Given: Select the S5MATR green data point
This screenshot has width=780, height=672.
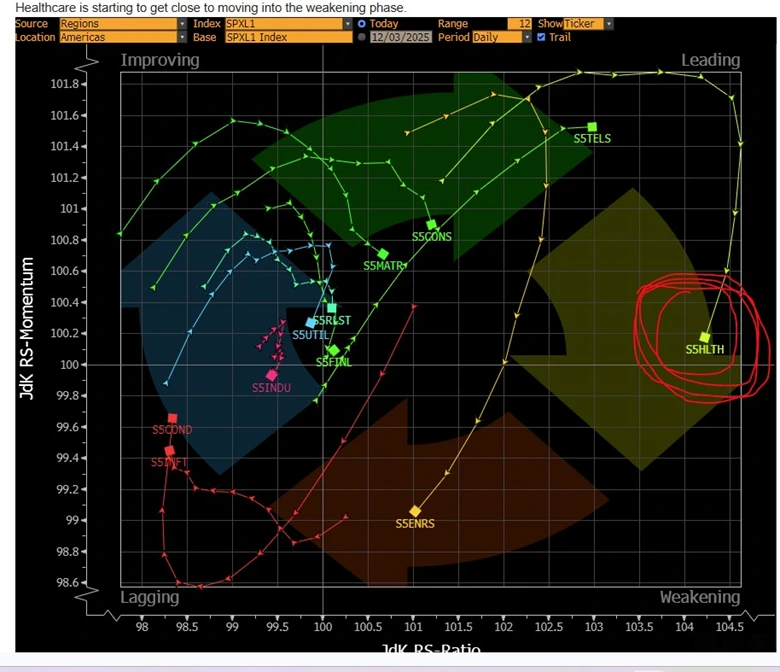Looking at the screenshot, I should click(383, 254).
